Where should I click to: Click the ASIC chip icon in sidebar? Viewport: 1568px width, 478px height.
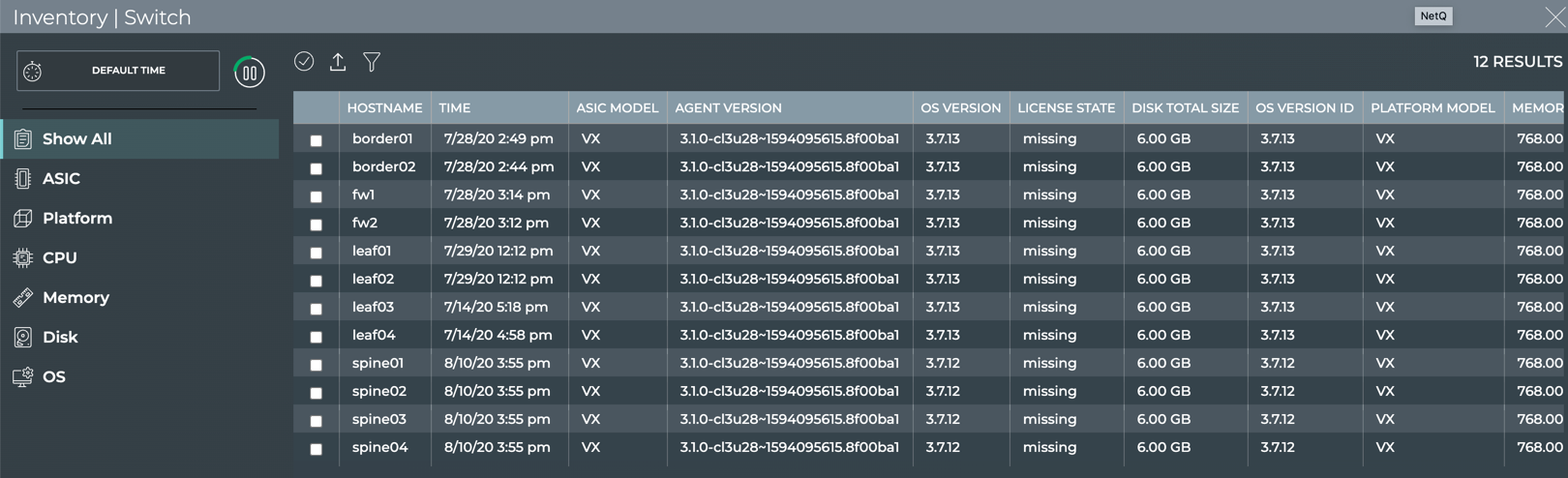point(23,178)
